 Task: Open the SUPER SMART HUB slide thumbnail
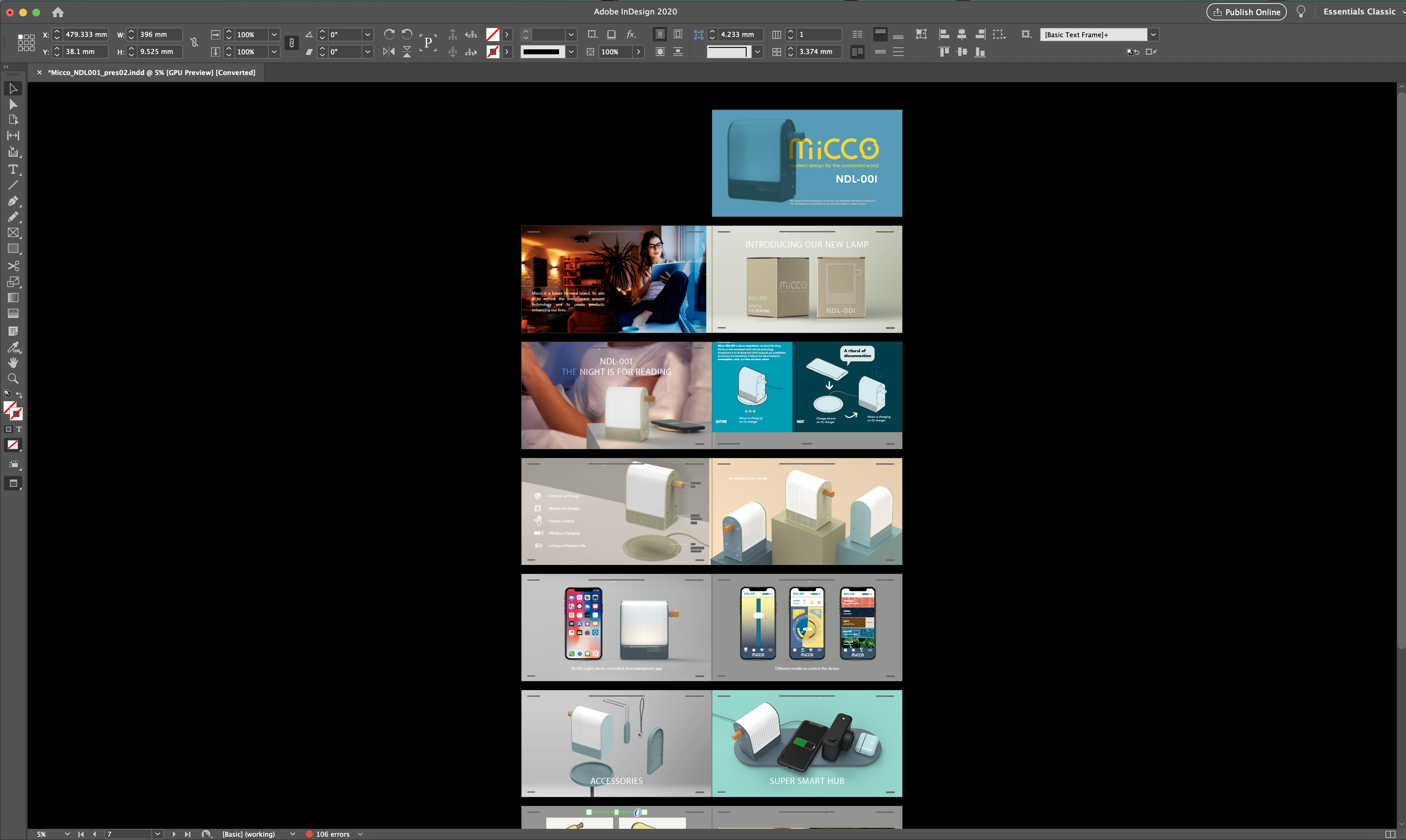point(807,743)
